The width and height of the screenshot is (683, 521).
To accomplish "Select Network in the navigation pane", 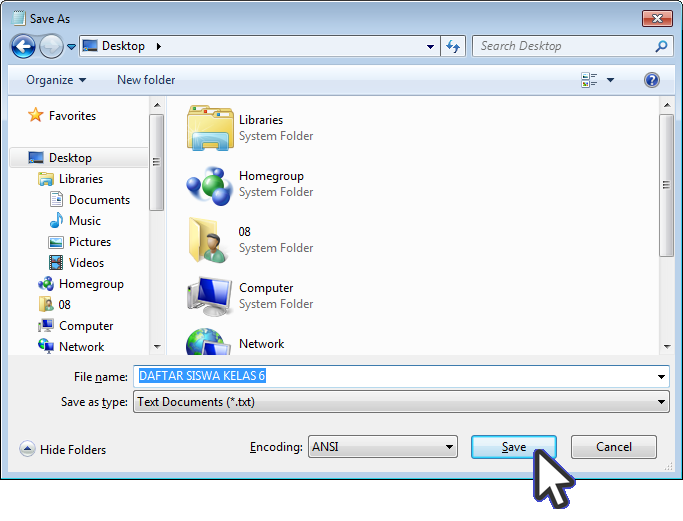I will (71, 347).
